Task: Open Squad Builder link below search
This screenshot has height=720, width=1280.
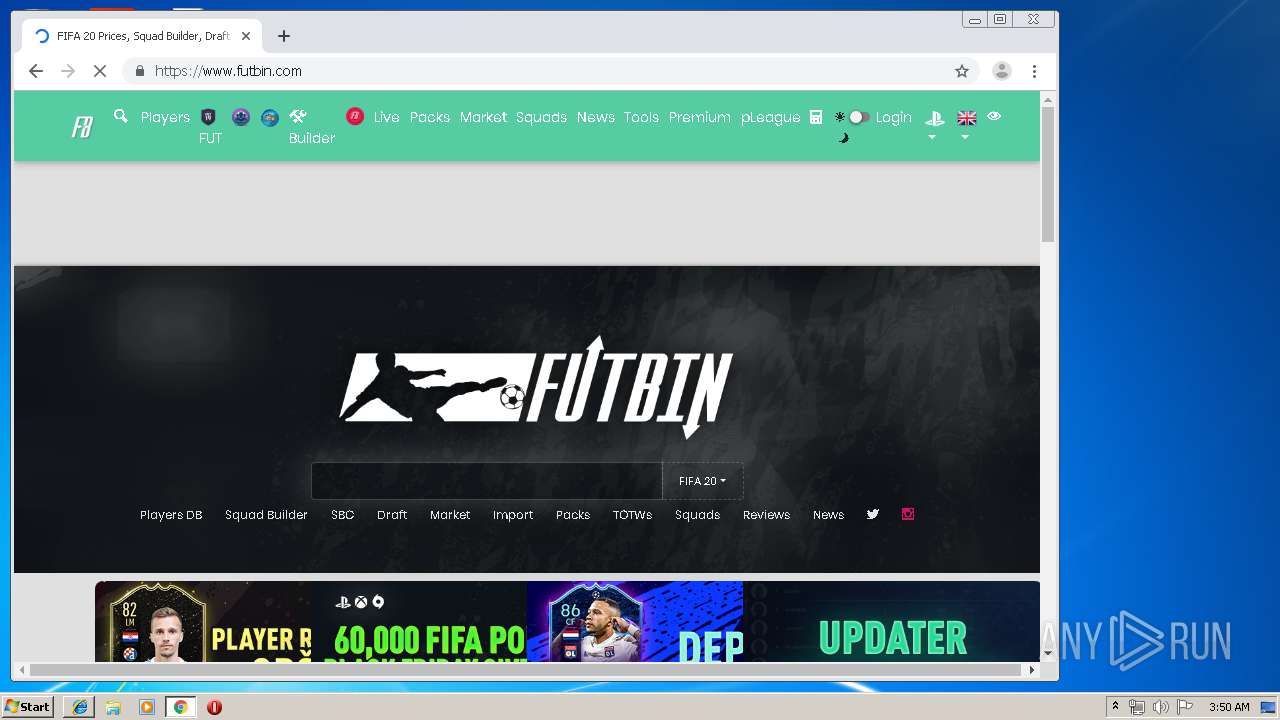Action: tap(266, 515)
